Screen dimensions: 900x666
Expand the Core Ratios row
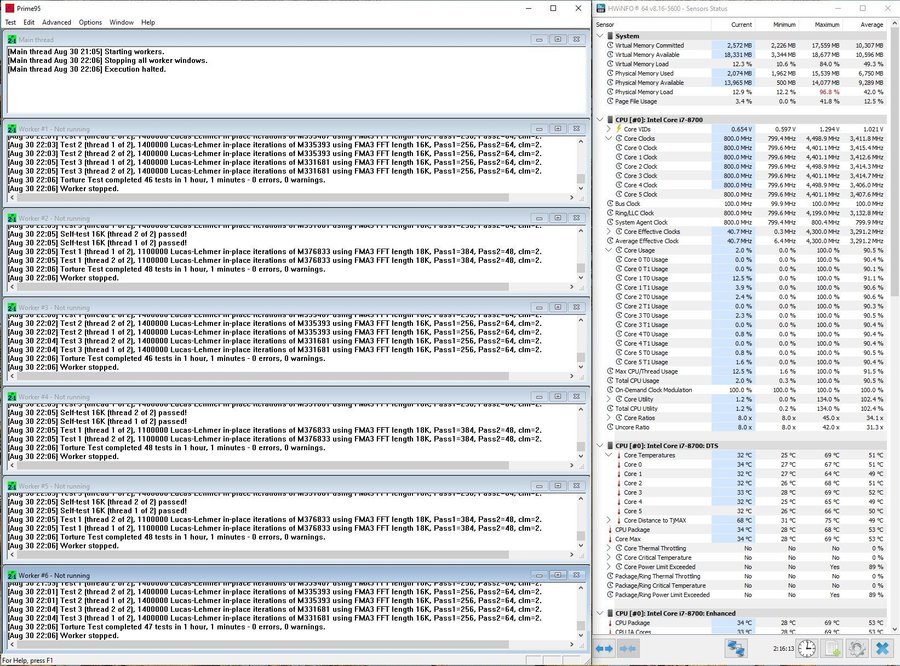[609, 418]
